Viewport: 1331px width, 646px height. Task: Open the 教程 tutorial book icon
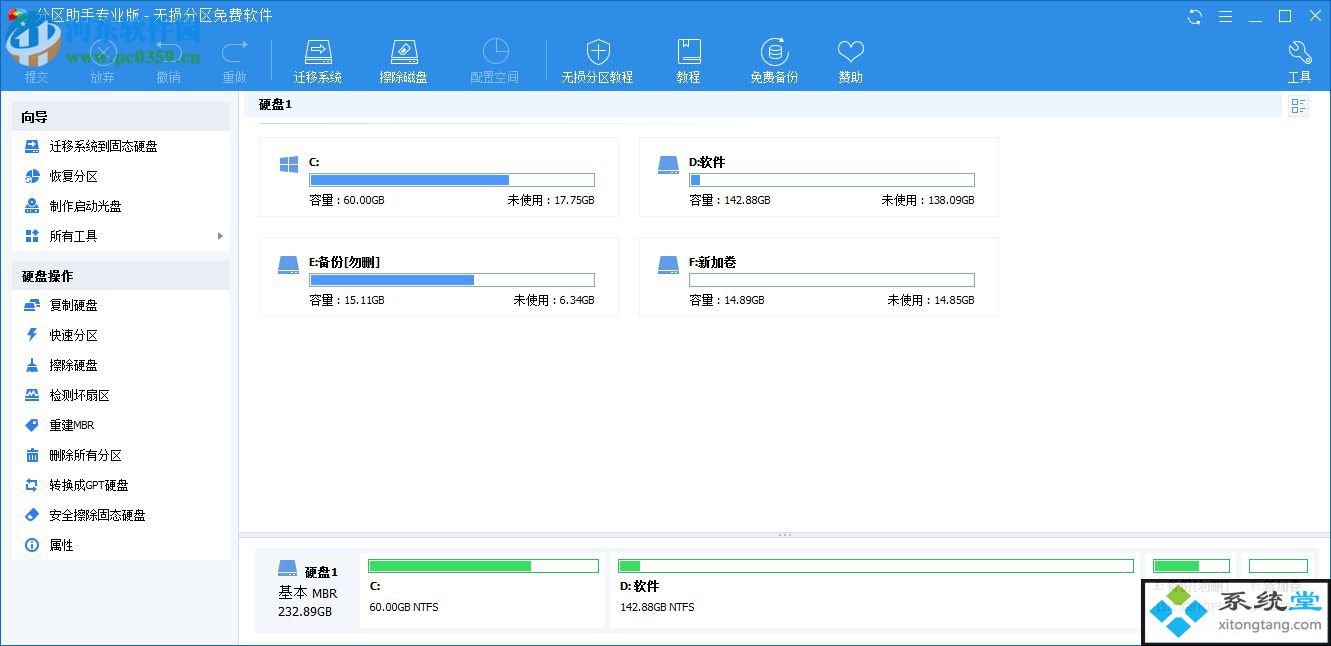click(x=688, y=52)
